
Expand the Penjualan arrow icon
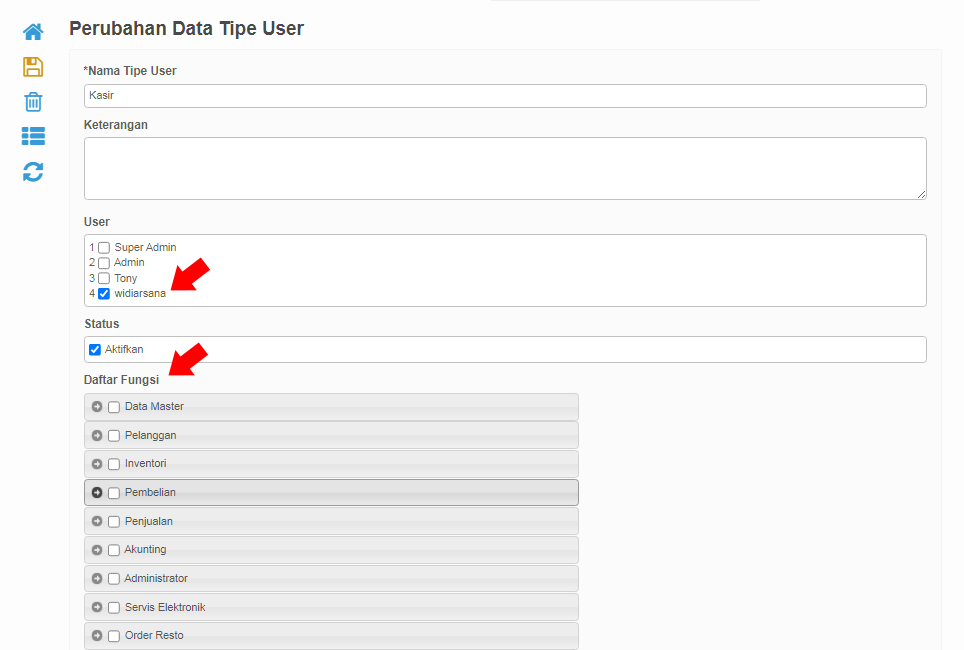[x=97, y=521]
